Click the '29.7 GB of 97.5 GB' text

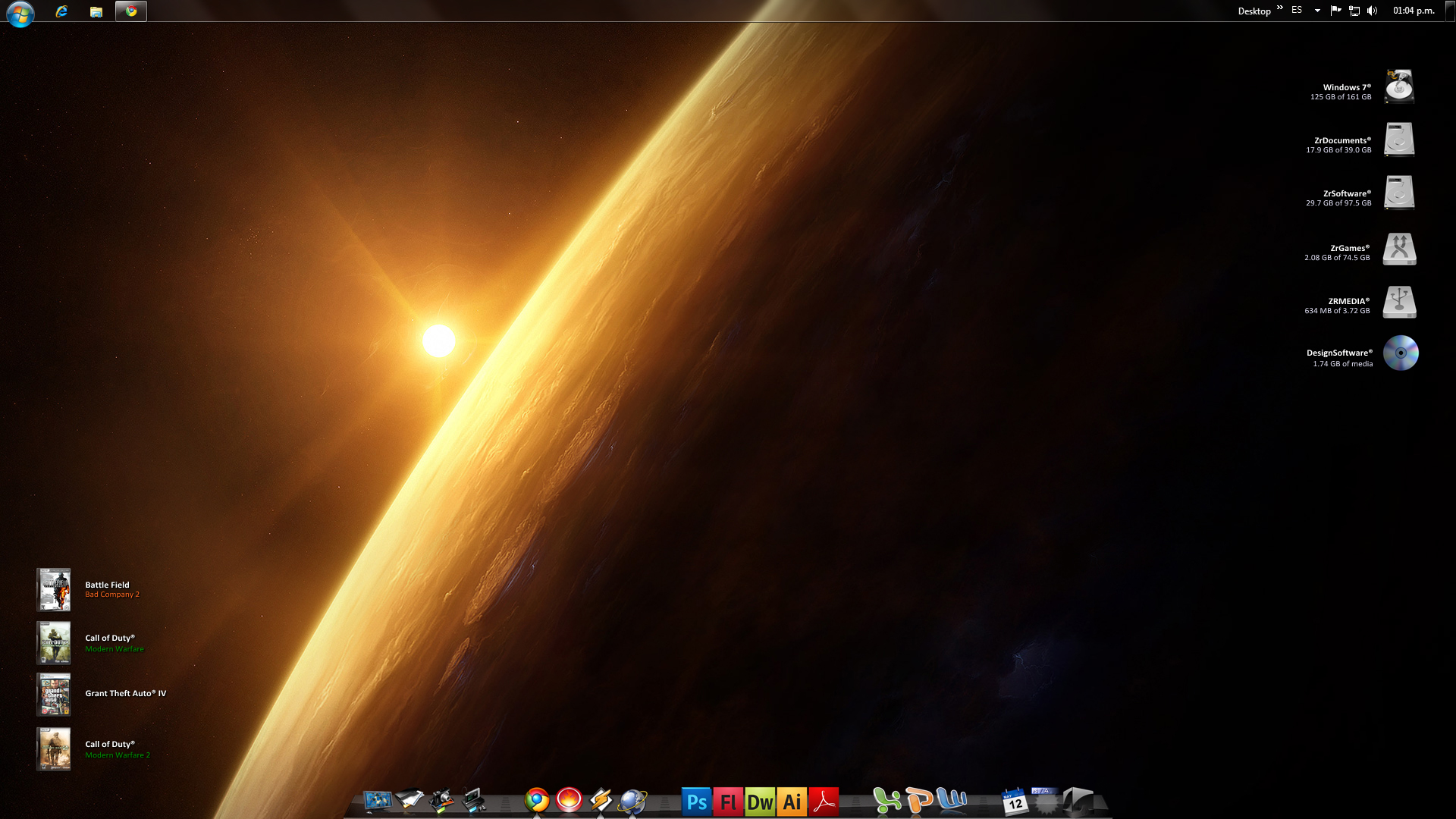click(1338, 203)
